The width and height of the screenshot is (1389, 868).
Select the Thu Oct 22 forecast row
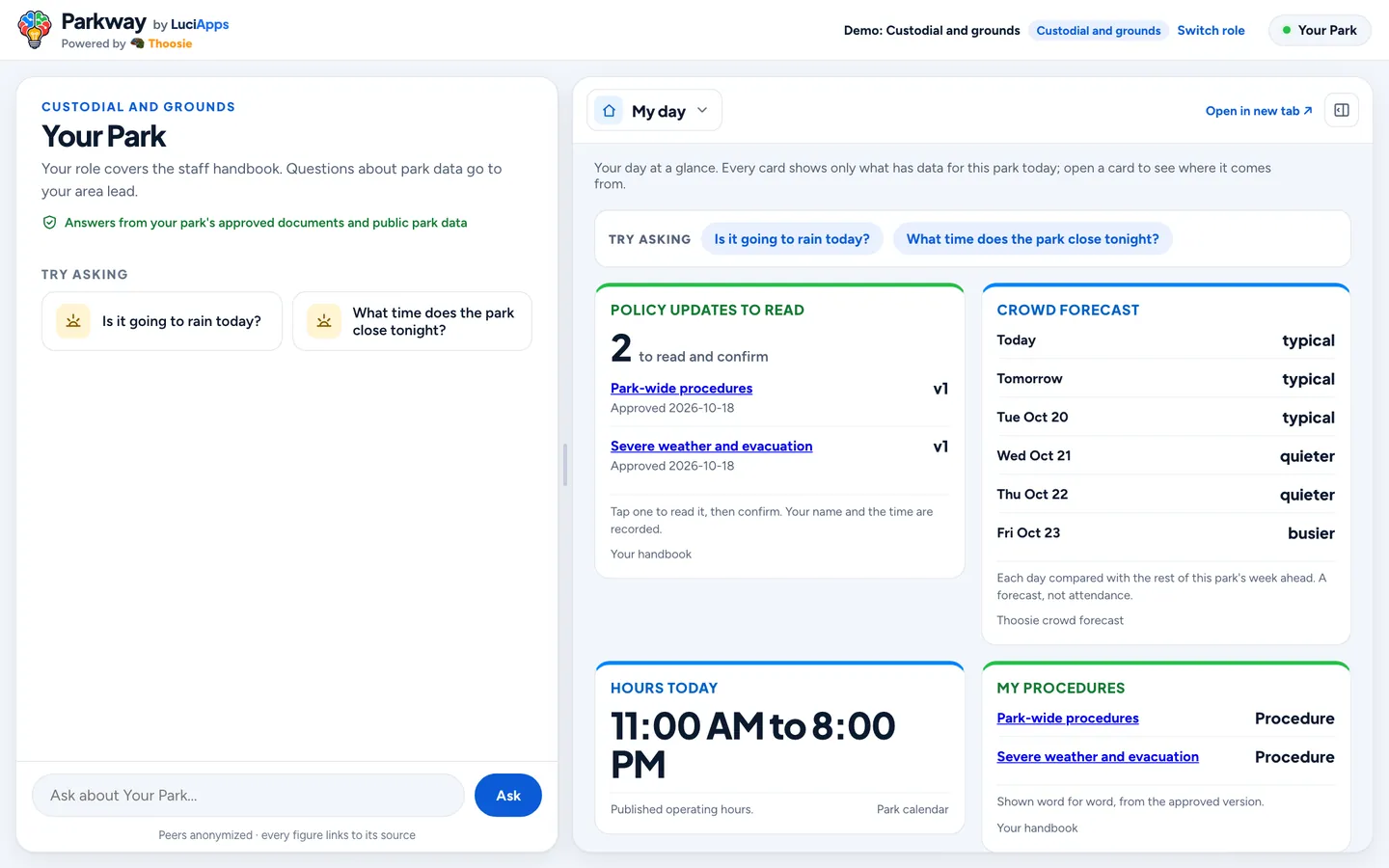pyautogui.click(x=1165, y=495)
